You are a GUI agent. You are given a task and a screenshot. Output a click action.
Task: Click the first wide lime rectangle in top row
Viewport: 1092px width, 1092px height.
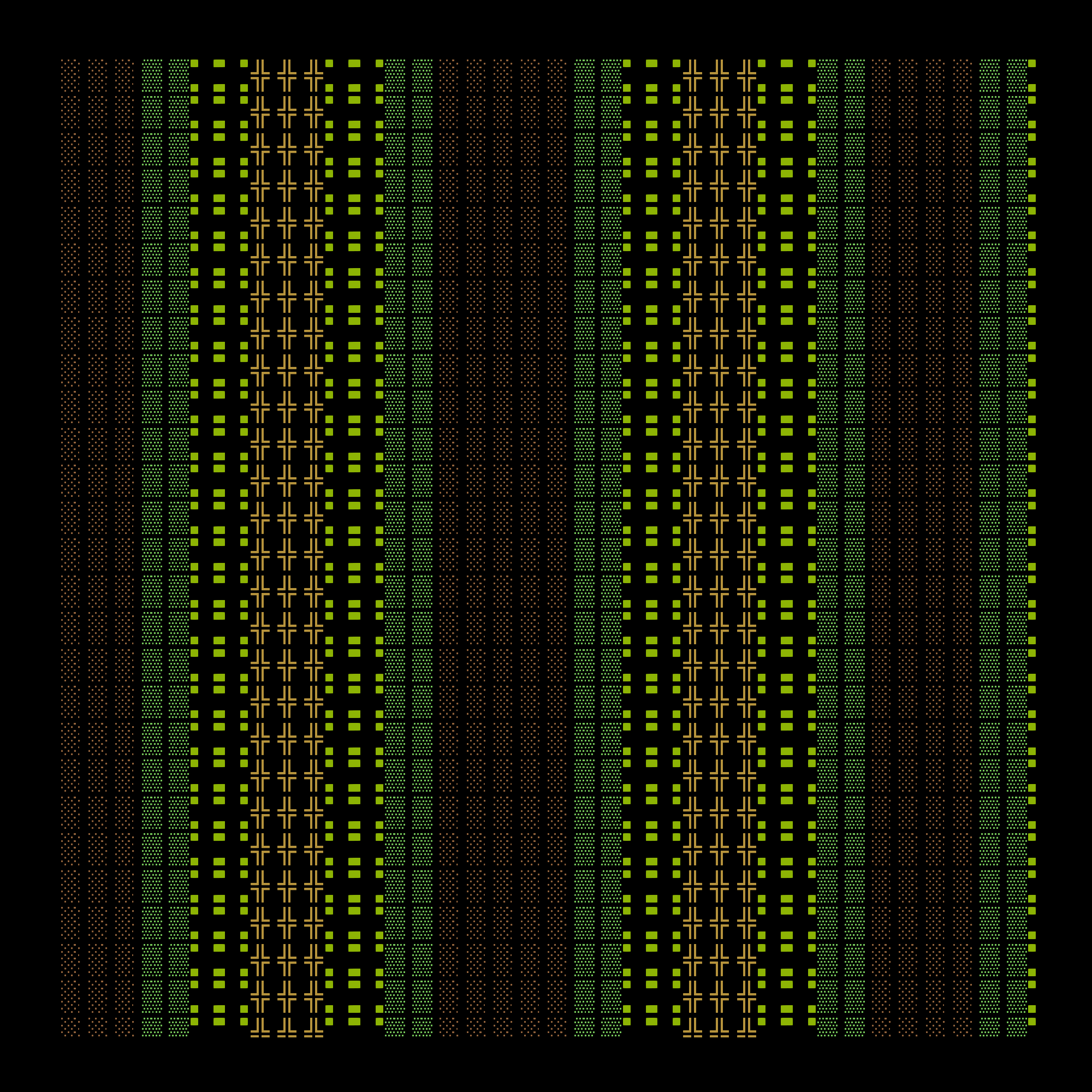tap(219, 63)
